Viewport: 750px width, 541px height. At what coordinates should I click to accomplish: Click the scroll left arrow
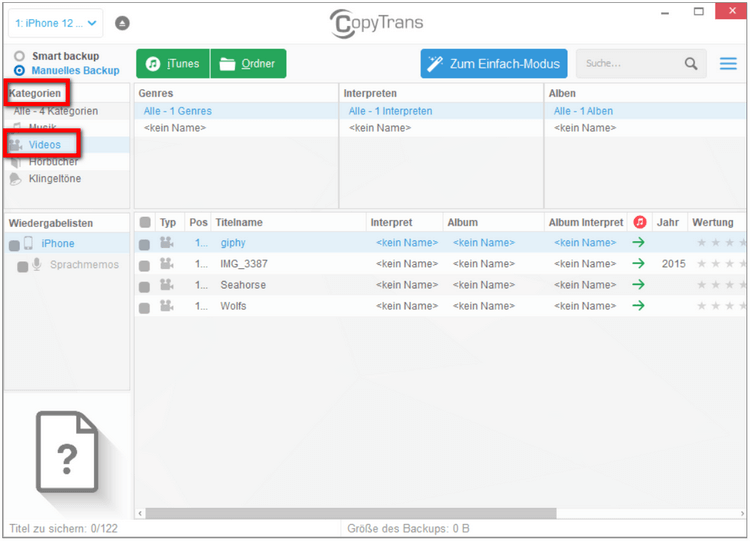pyautogui.click(x=140, y=513)
